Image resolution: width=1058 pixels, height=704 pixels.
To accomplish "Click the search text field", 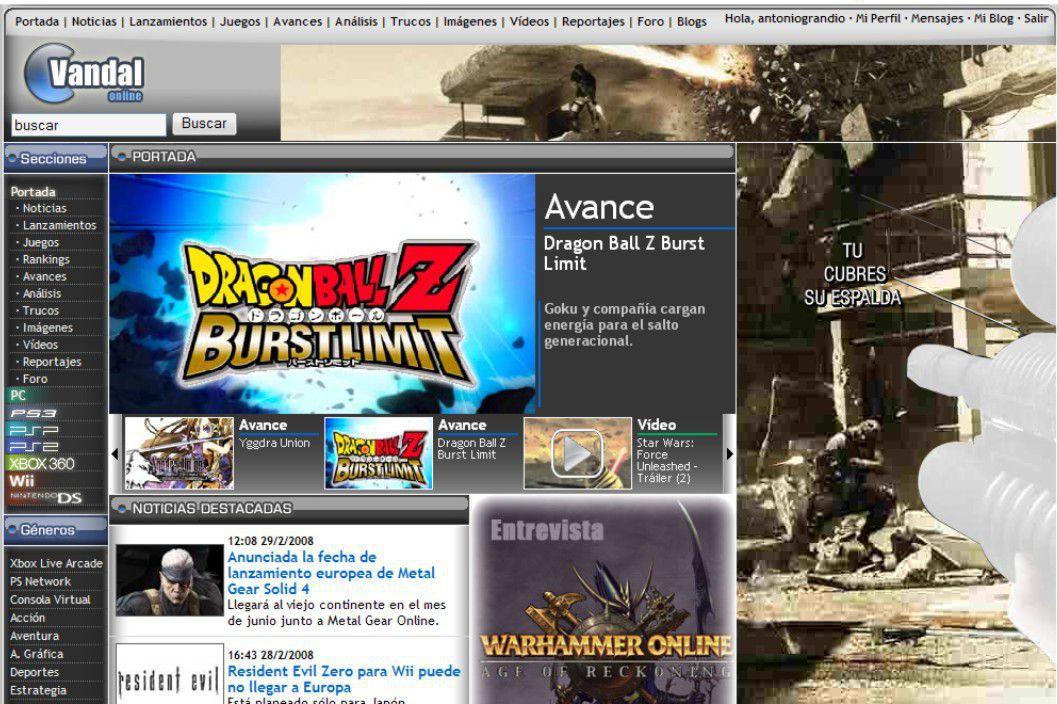I will [x=88, y=125].
